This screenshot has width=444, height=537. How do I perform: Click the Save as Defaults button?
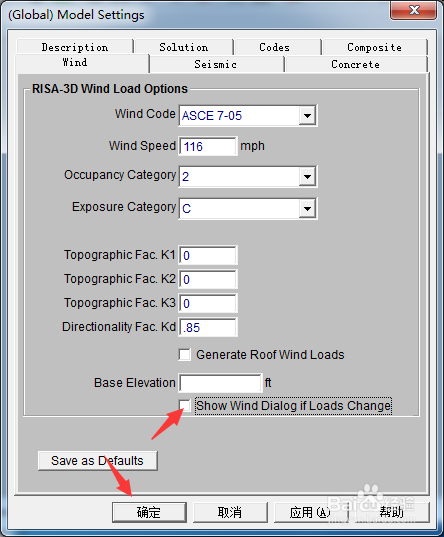click(x=98, y=461)
